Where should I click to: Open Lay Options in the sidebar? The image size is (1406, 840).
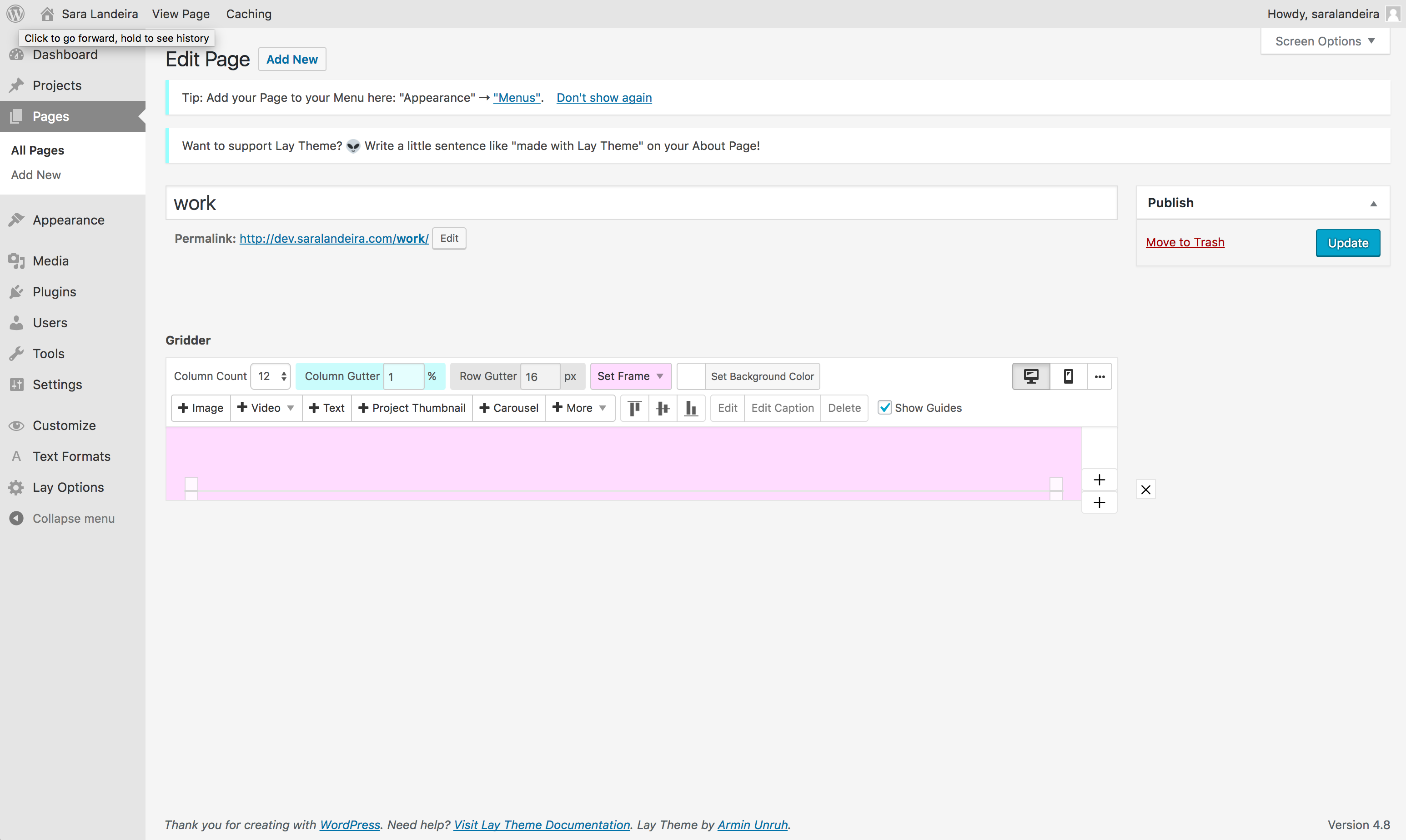click(x=68, y=487)
